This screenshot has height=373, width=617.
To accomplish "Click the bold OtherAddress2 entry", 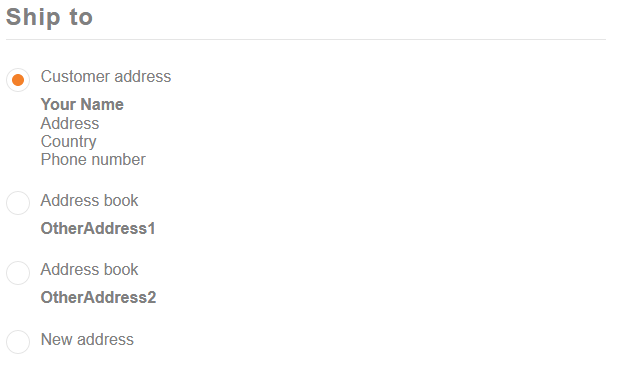I will click(x=98, y=297).
